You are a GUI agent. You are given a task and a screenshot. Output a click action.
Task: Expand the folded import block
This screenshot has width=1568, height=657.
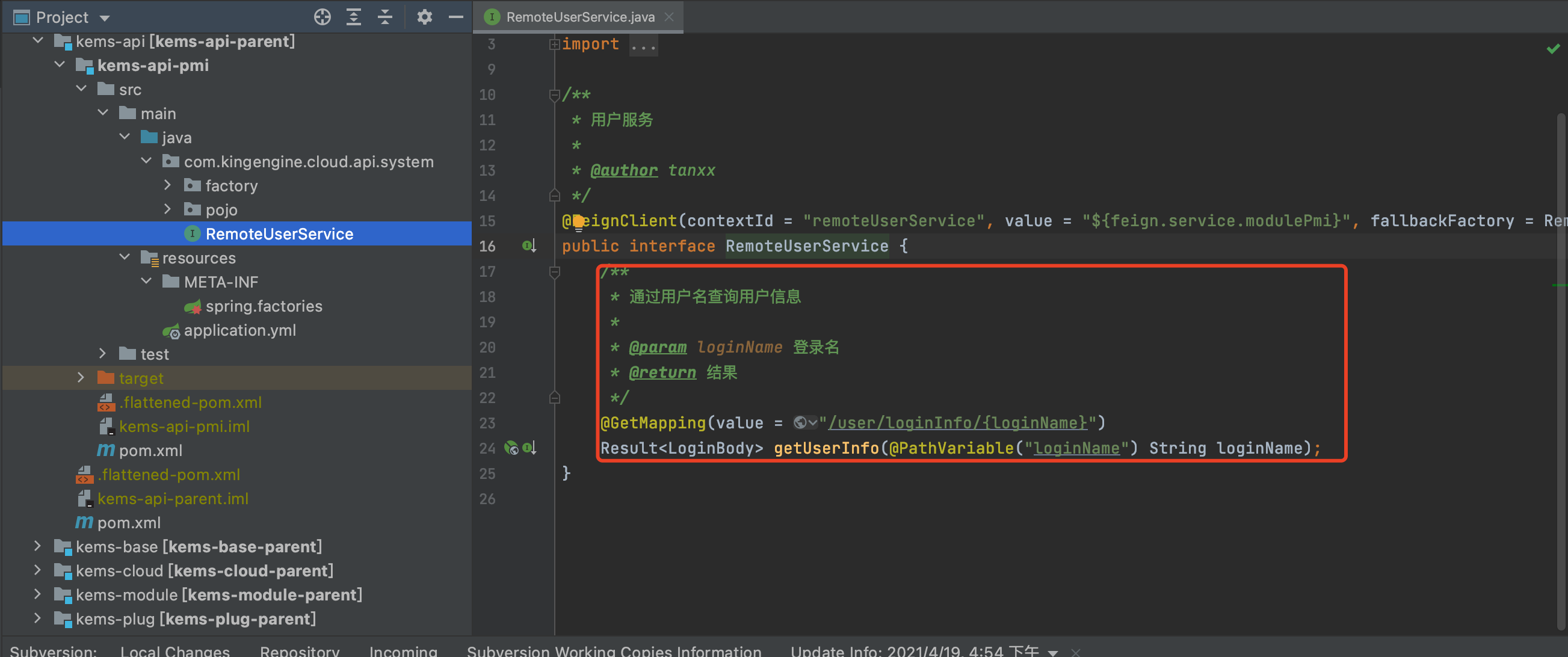point(554,44)
